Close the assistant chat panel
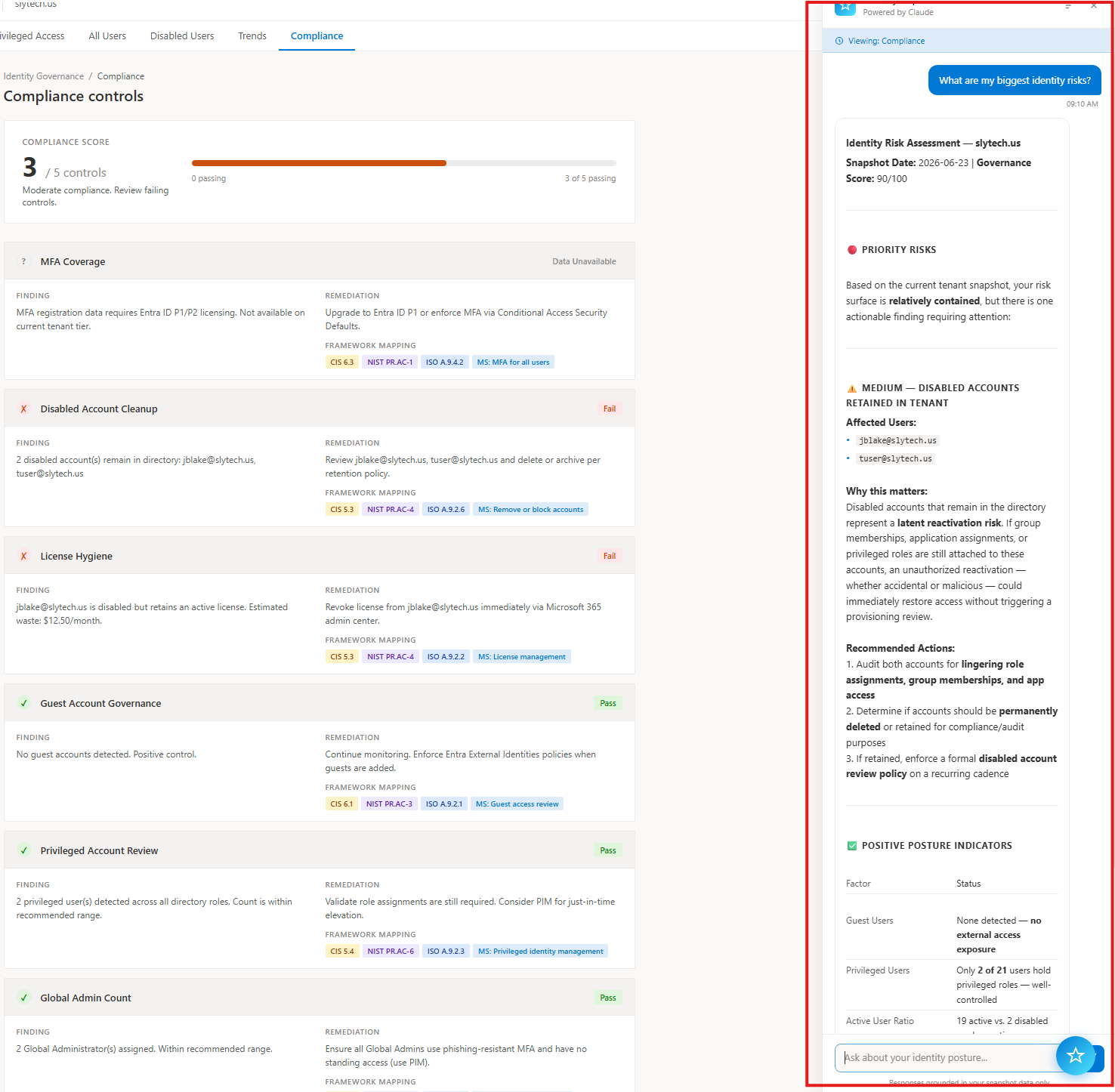1115x1092 pixels. pos(1094,5)
